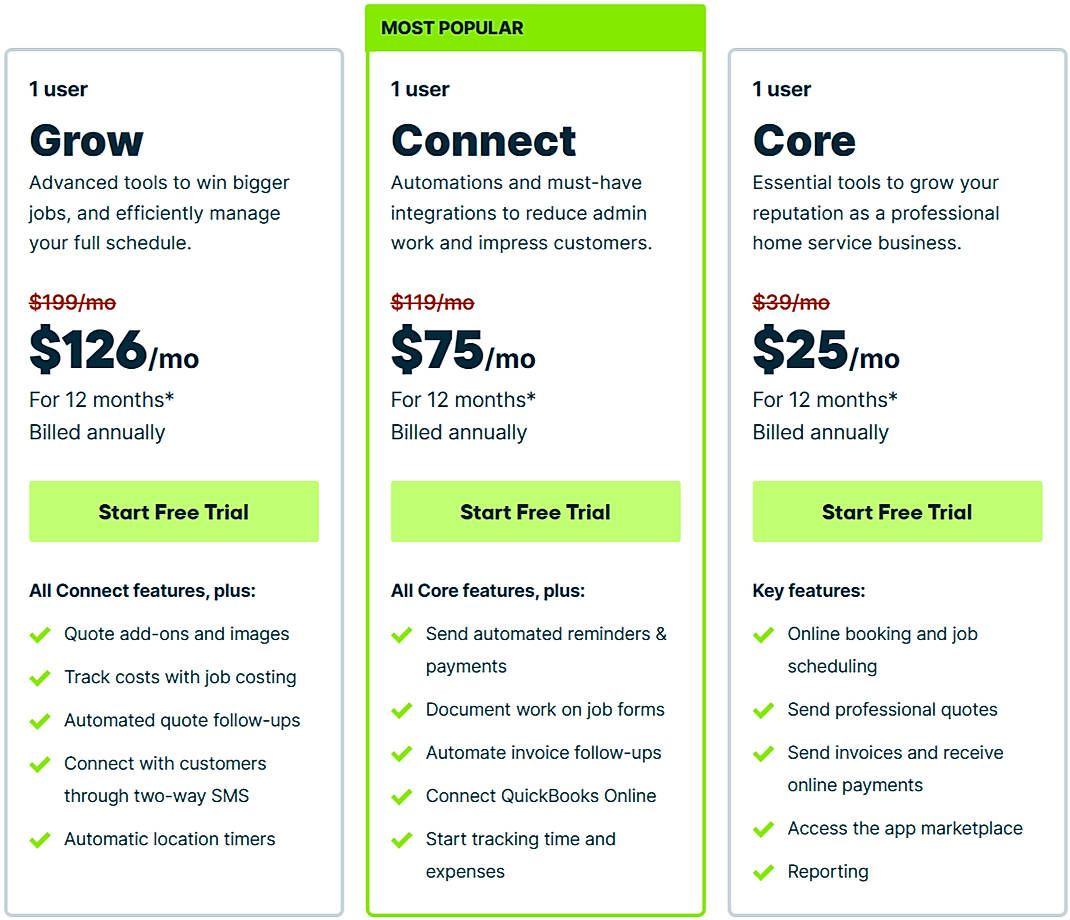This screenshot has height=920, width=1070.
Task: Start free trial for Connect plan
Action: tap(535, 512)
